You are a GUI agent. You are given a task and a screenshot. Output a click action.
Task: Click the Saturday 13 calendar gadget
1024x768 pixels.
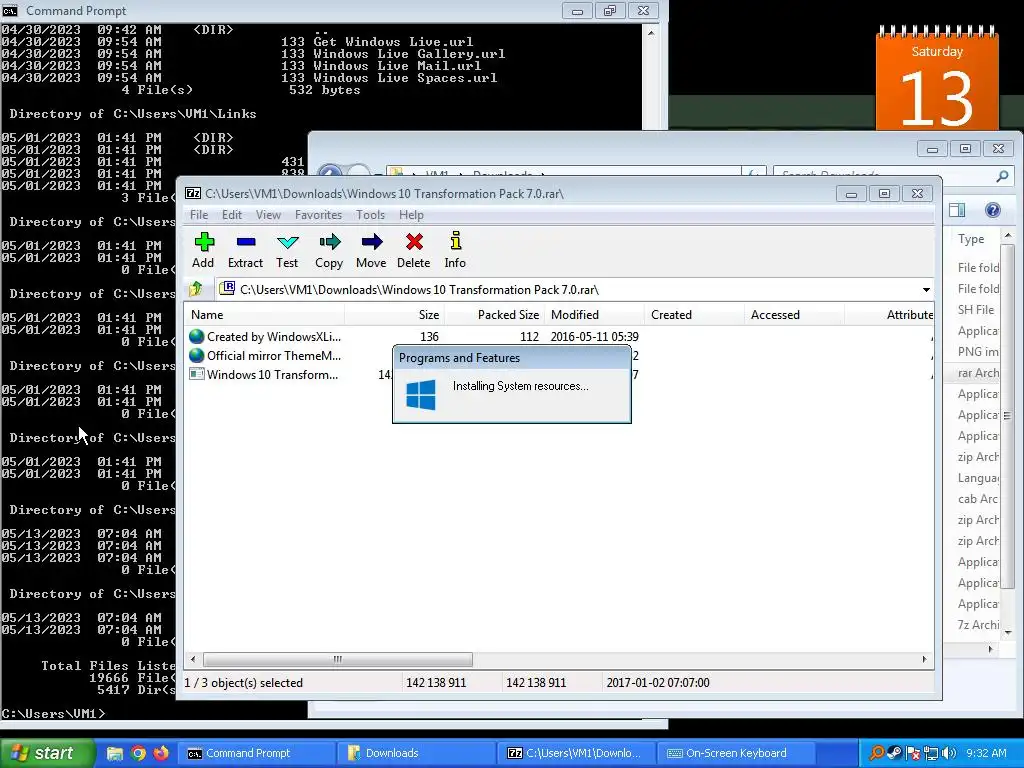(937, 79)
